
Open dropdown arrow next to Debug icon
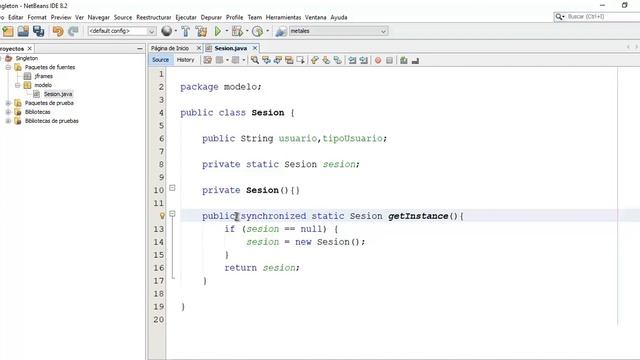click(247, 31)
